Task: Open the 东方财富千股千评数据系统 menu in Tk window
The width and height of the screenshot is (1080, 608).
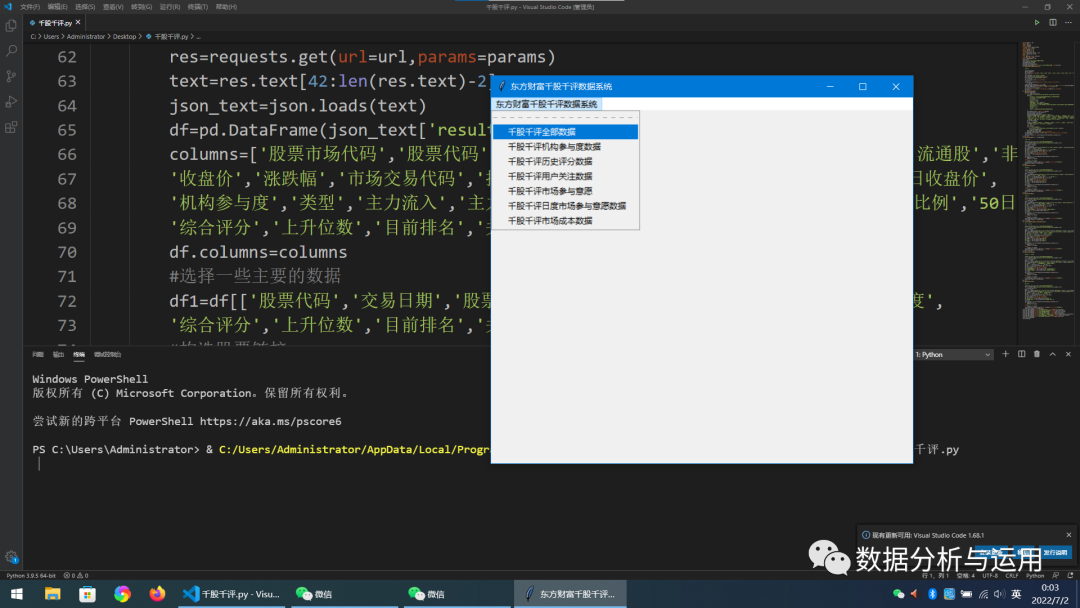Action: tap(546, 104)
